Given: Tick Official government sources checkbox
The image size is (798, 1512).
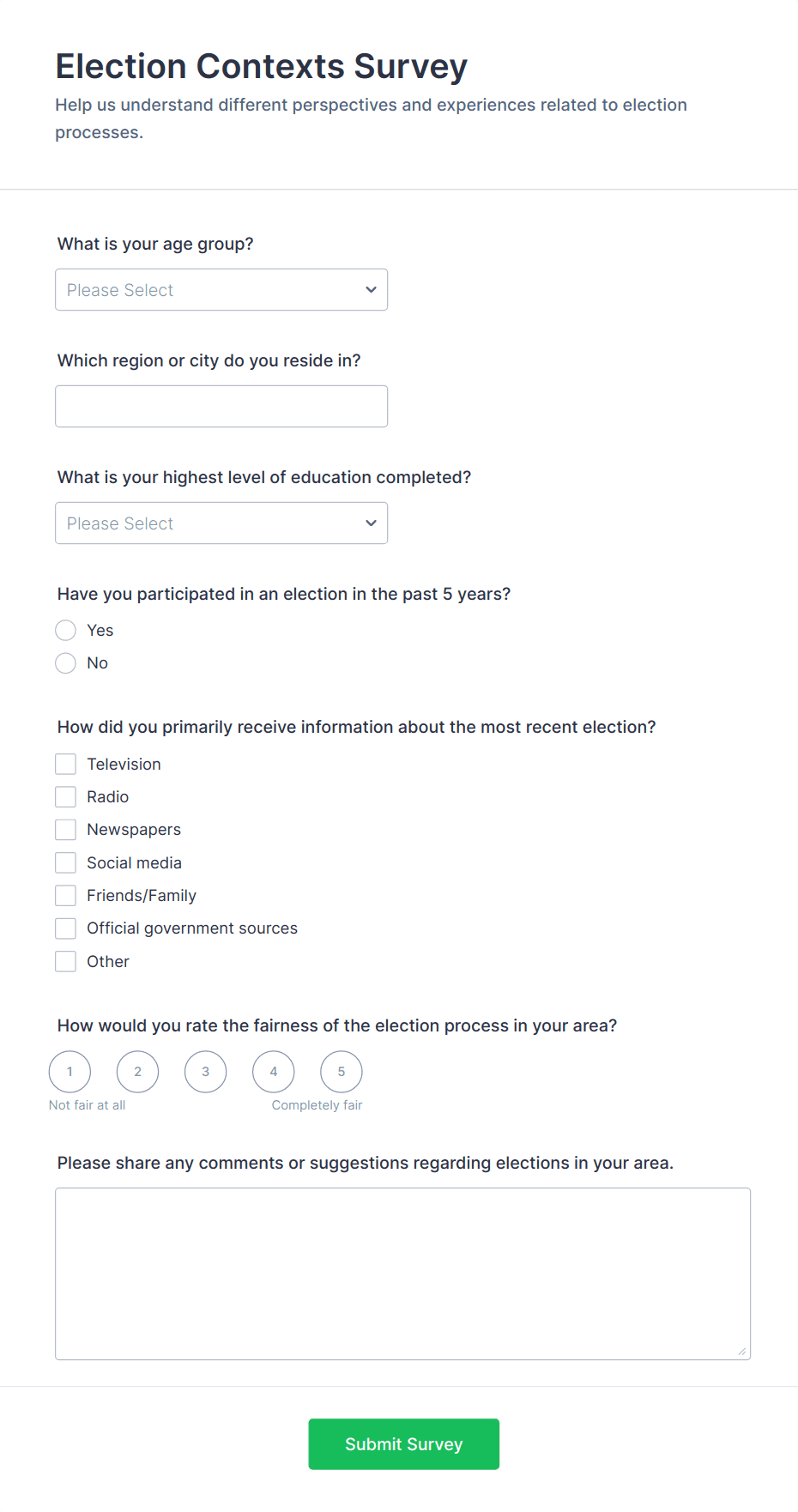Looking at the screenshot, I should tap(66, 928).
